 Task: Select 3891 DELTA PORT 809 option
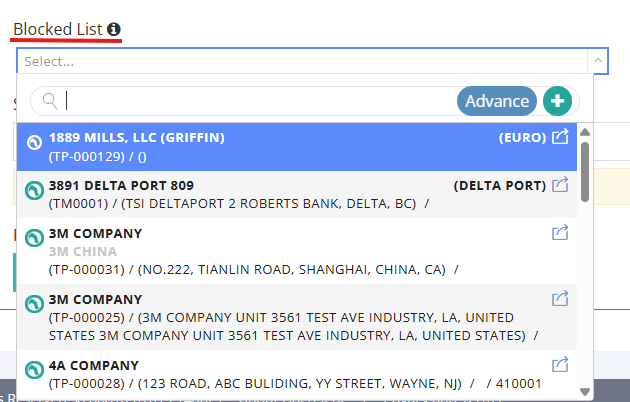pos(297,195)
